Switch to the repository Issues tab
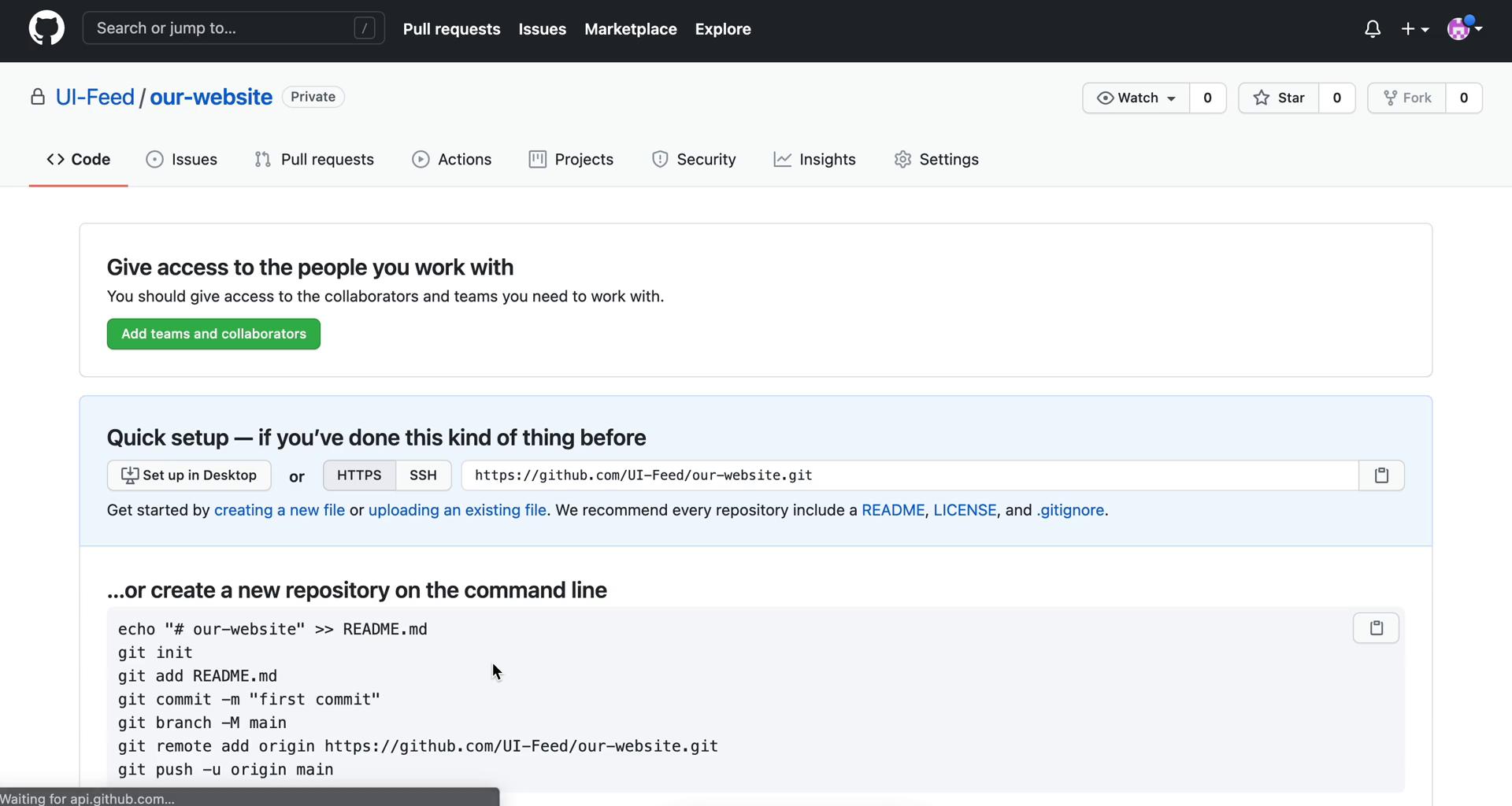 click(182, 159)
